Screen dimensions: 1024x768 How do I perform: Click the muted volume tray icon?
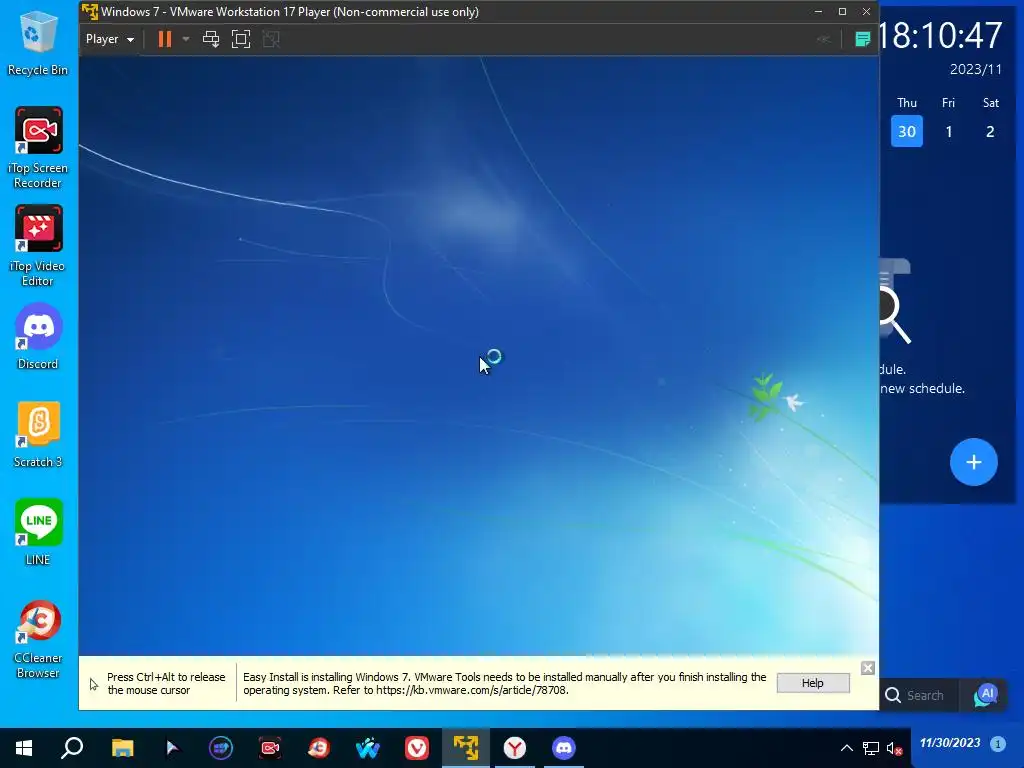pos(895,748)
